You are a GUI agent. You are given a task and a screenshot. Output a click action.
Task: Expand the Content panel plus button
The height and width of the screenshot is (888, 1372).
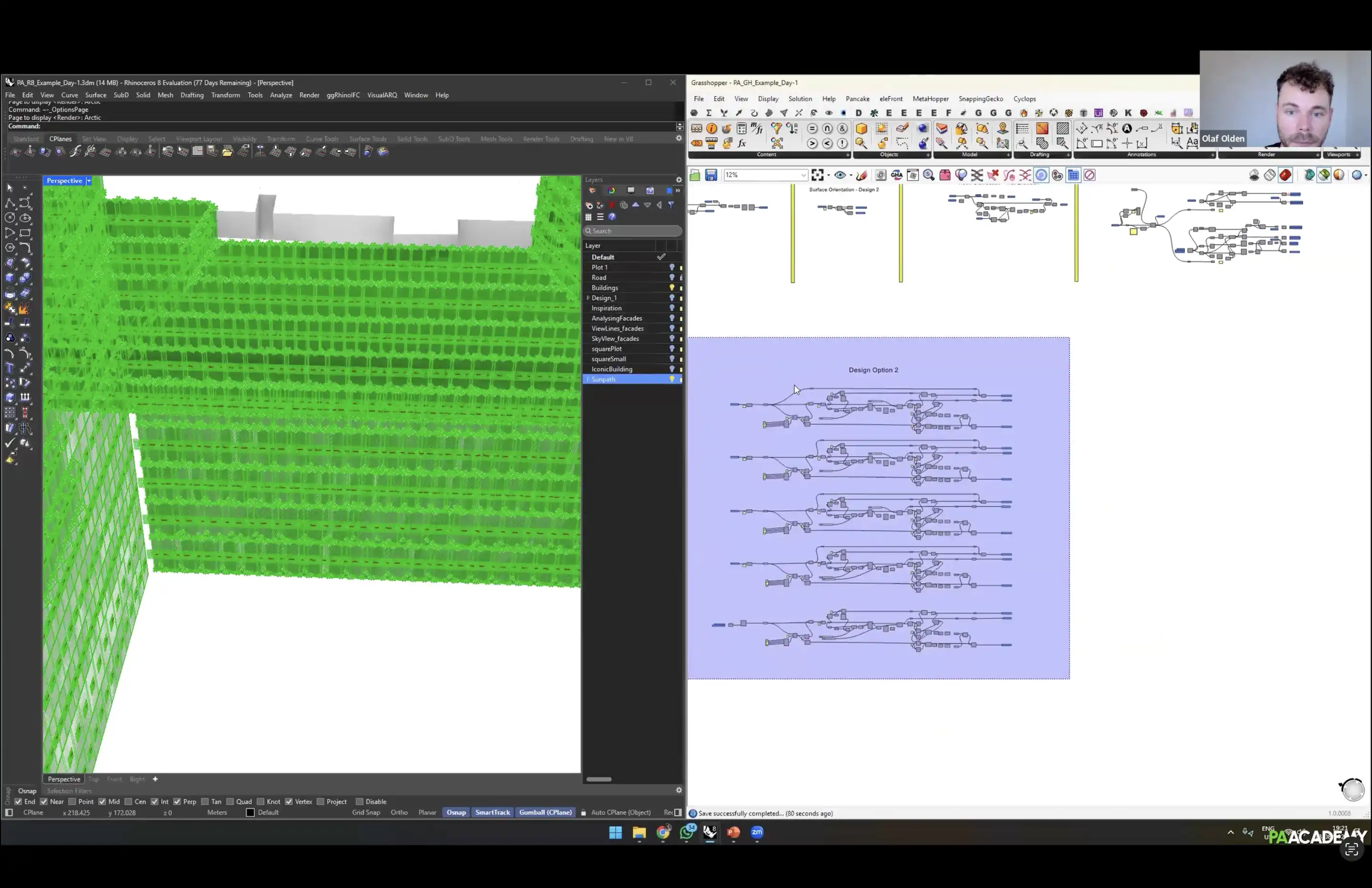[x=847, y=155]
